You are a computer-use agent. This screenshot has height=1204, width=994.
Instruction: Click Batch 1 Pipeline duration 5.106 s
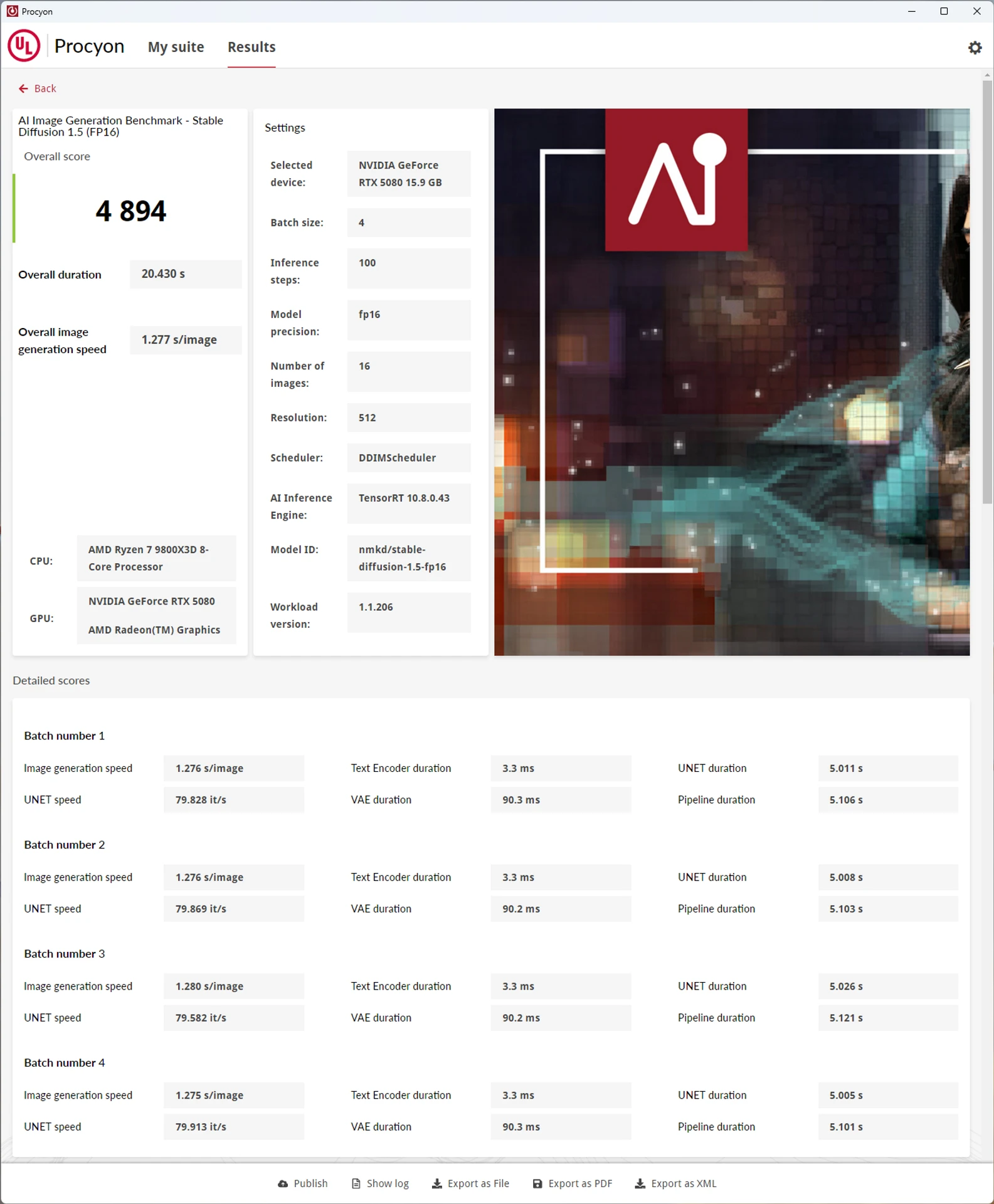888,800
